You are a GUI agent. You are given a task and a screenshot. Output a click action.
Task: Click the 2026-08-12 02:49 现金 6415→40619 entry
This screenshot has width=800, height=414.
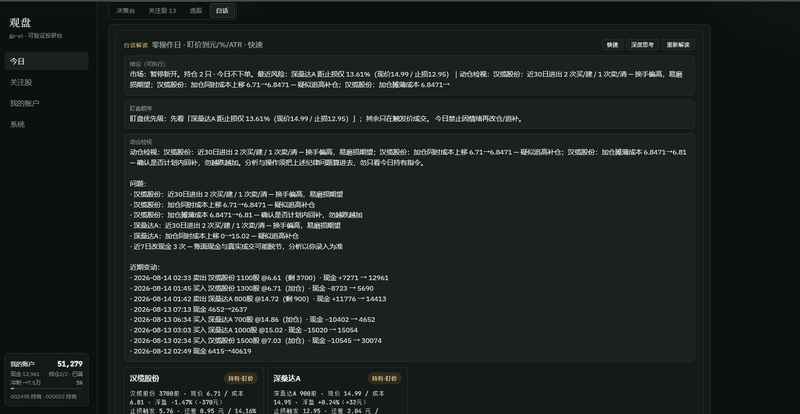click(x=190, y=351)
